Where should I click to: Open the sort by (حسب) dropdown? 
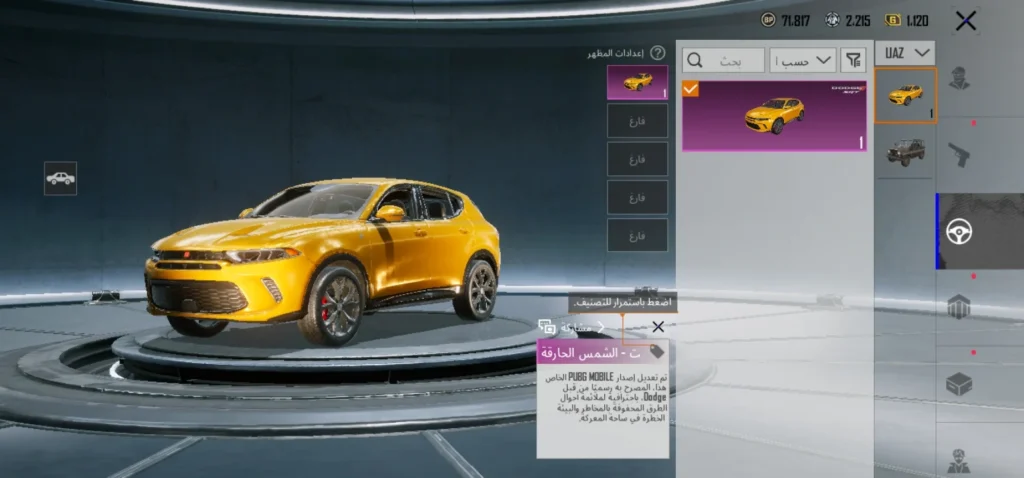(806, 60)
